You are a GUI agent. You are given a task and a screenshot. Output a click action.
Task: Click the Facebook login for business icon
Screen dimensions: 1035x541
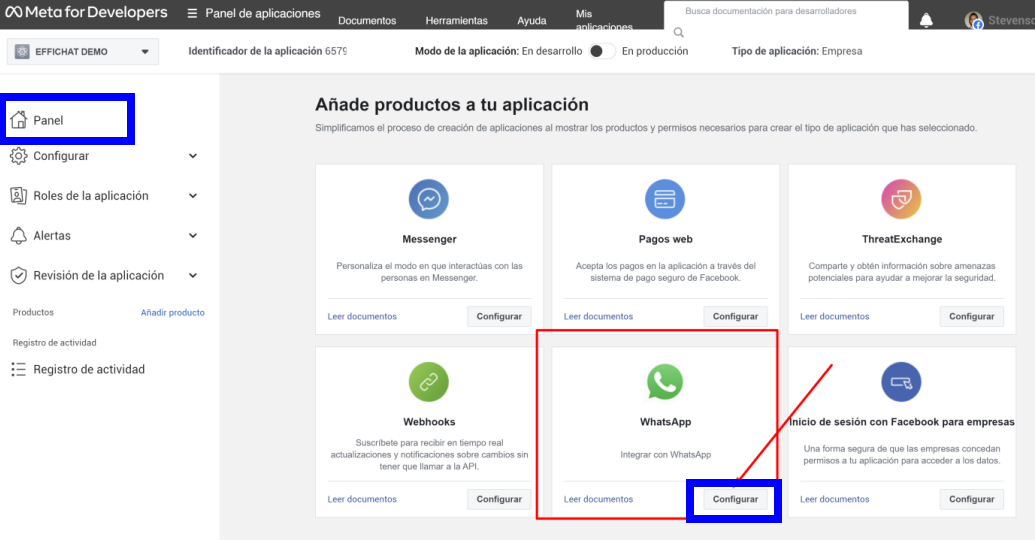[x=901, y=381]
